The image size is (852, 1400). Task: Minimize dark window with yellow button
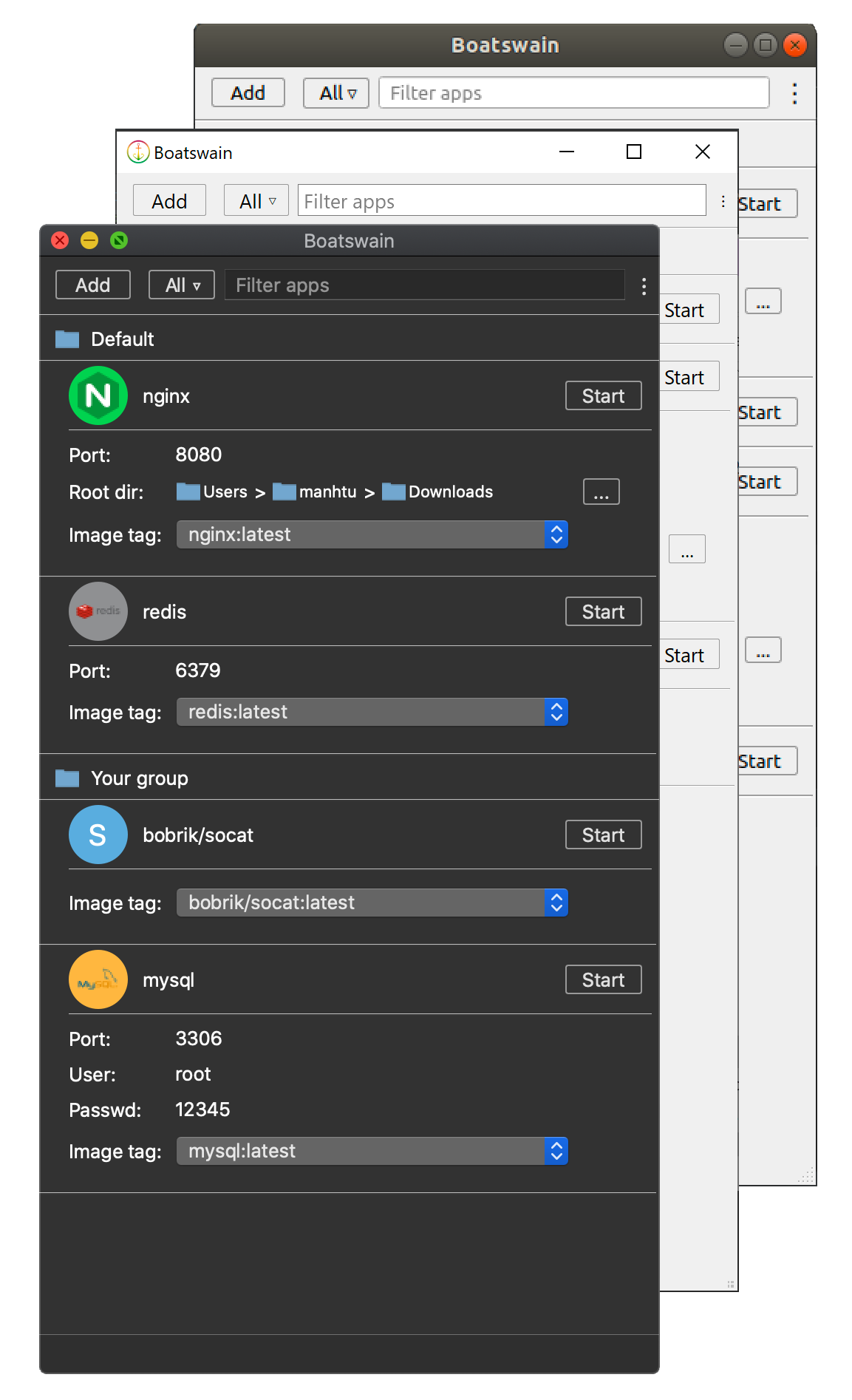coord(89,240)
